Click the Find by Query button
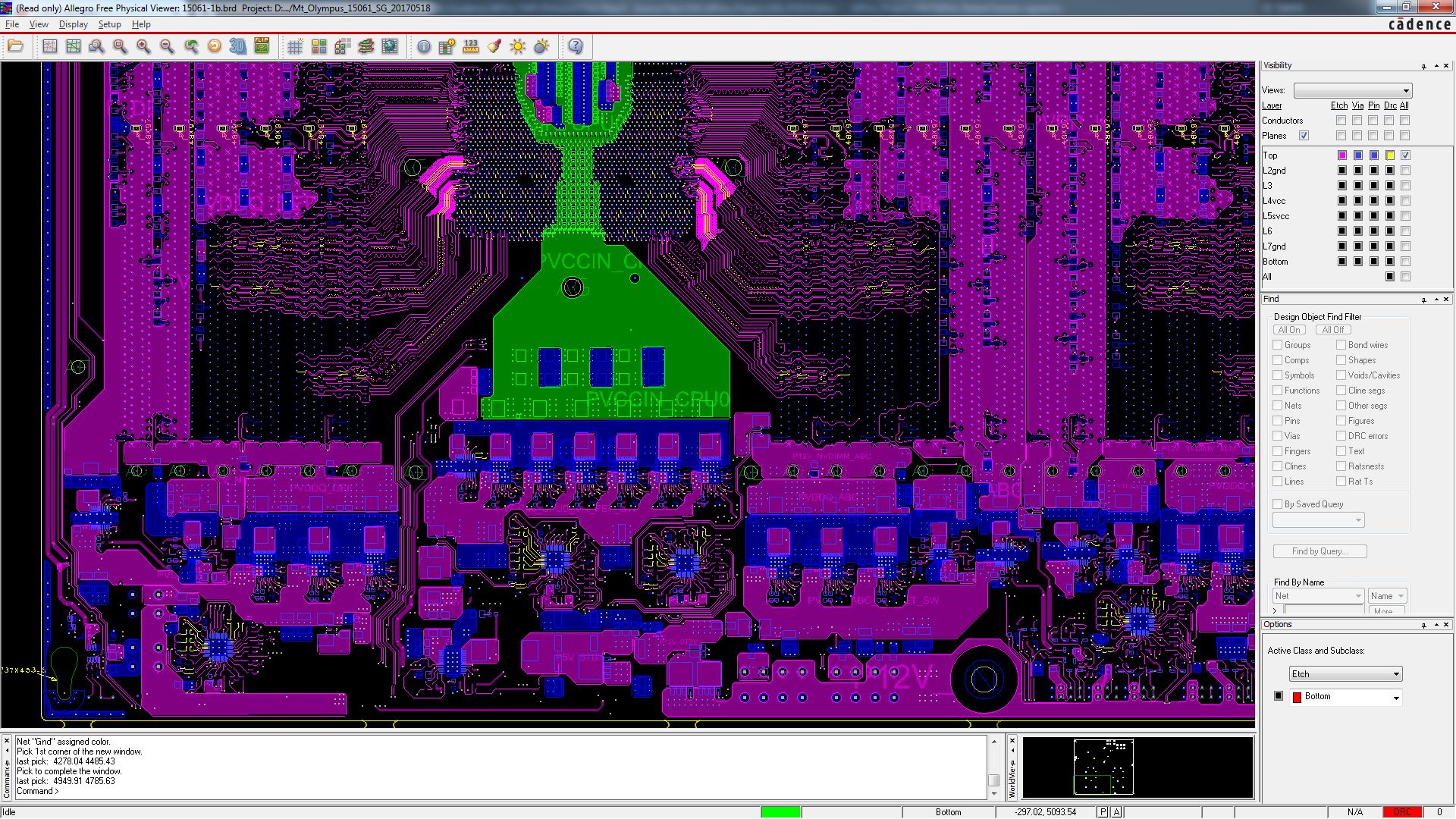This screenshot has height=819, width=1456. tap(1319, 551)
